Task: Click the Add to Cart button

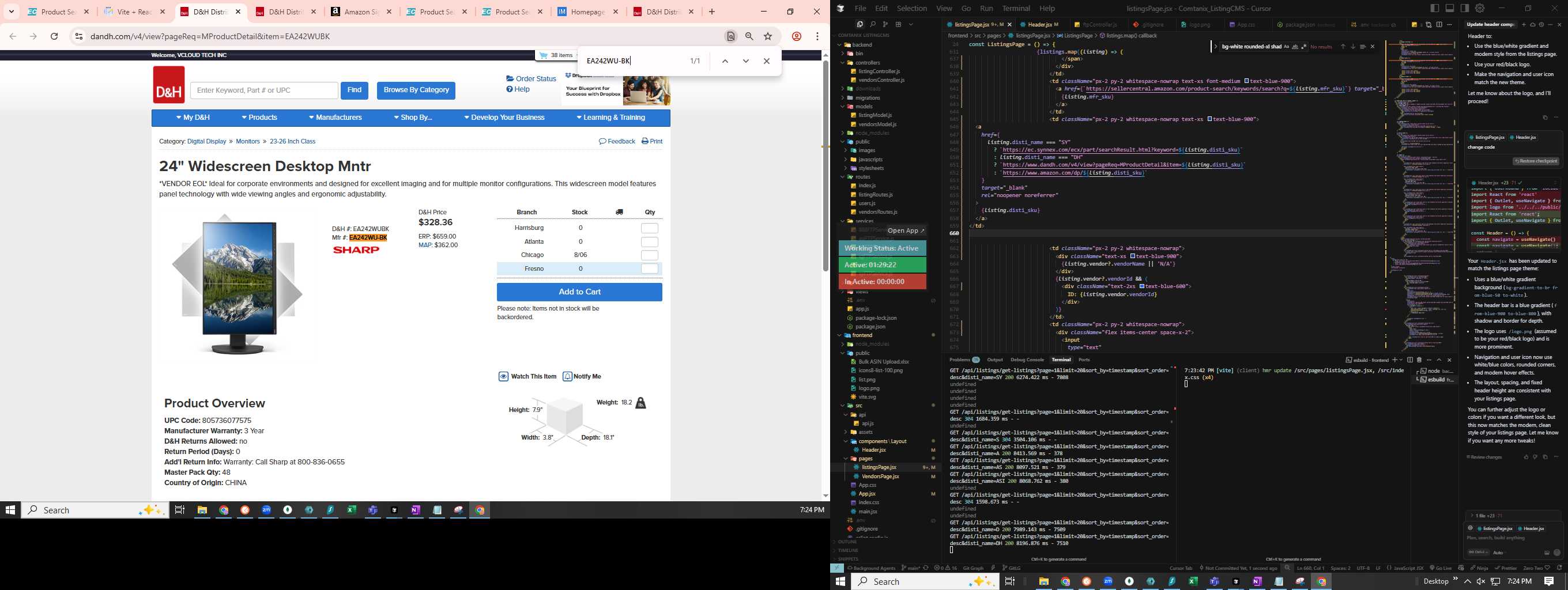Action: 579,292
